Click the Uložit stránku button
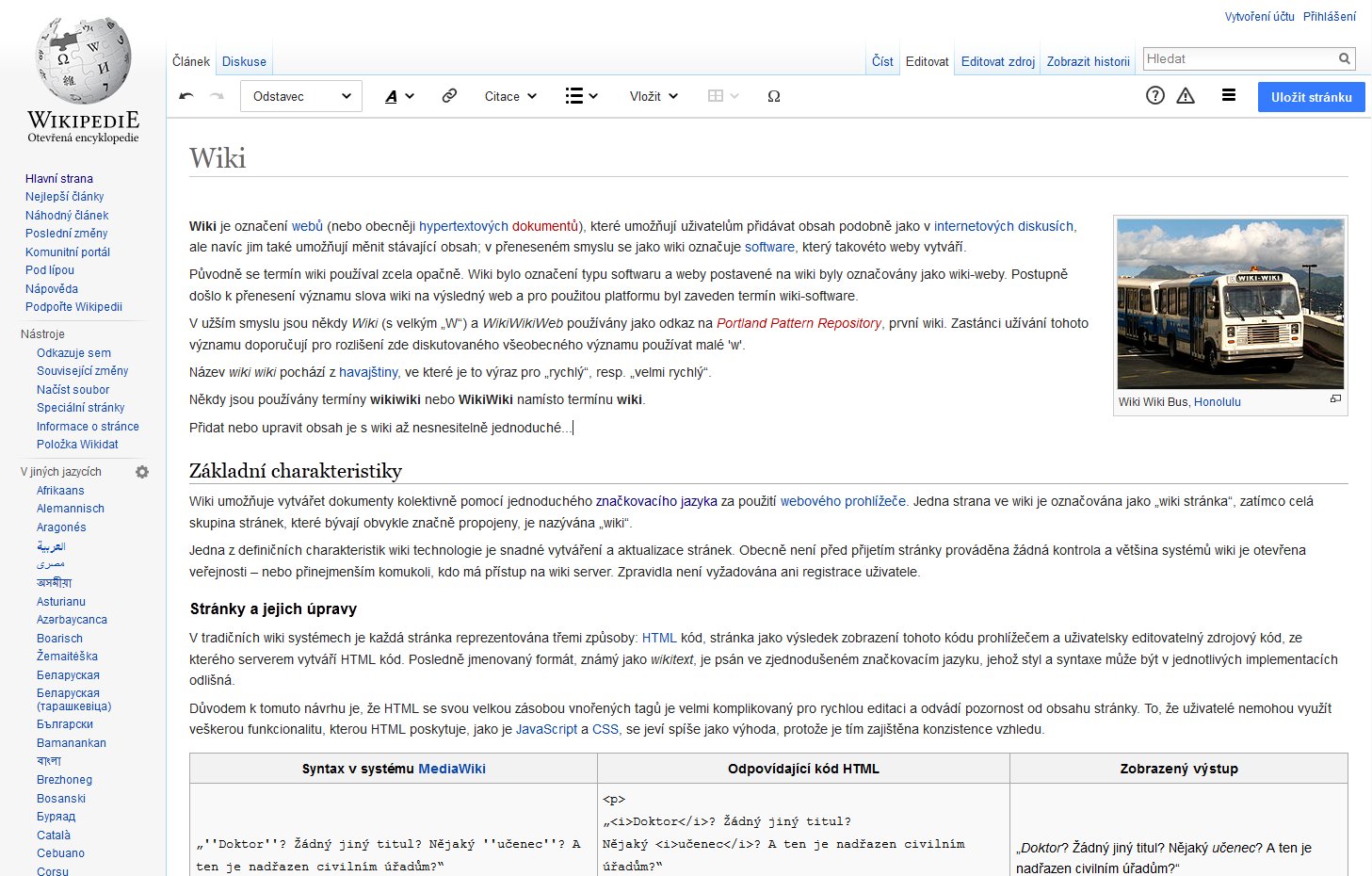This screenshot has height=876, width=1372. [x=1312, y=97]
